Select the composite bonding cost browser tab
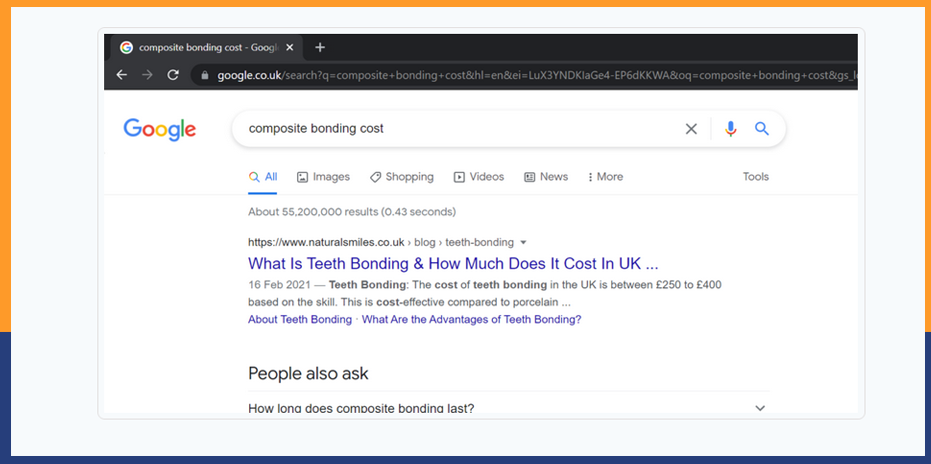Viewport: 931px width, 464px height. coord(208,48)
